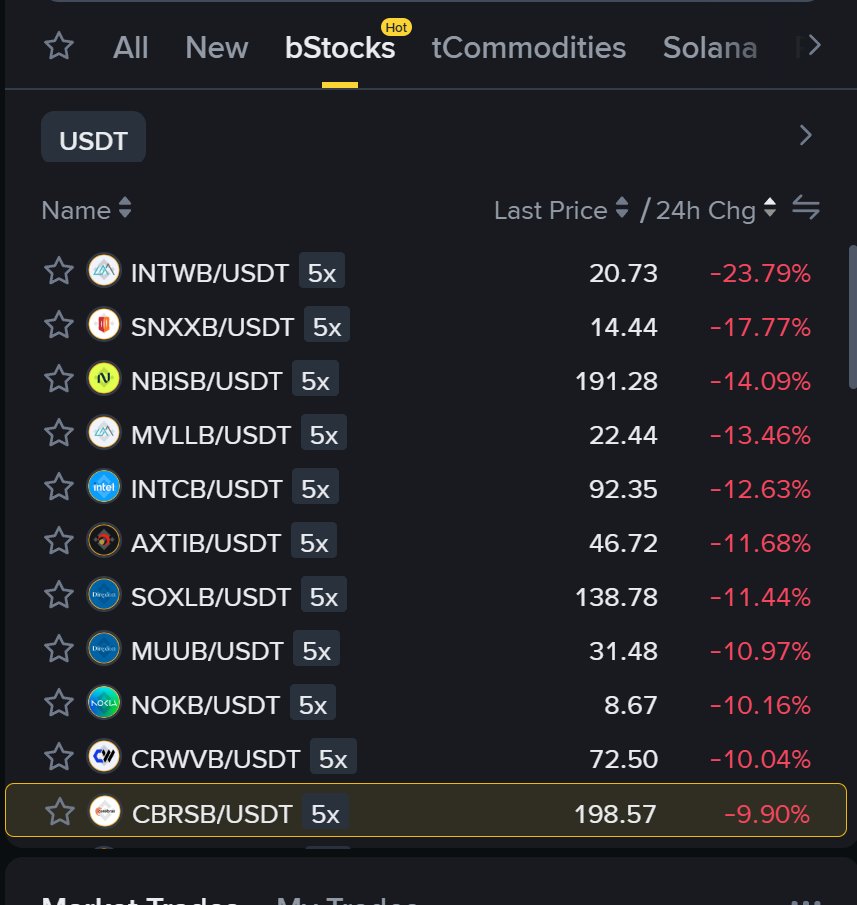Click the NBISB green coin logo
Image resolution: width=857 pixels, height=905 pixels.
[x=104, y=379]
